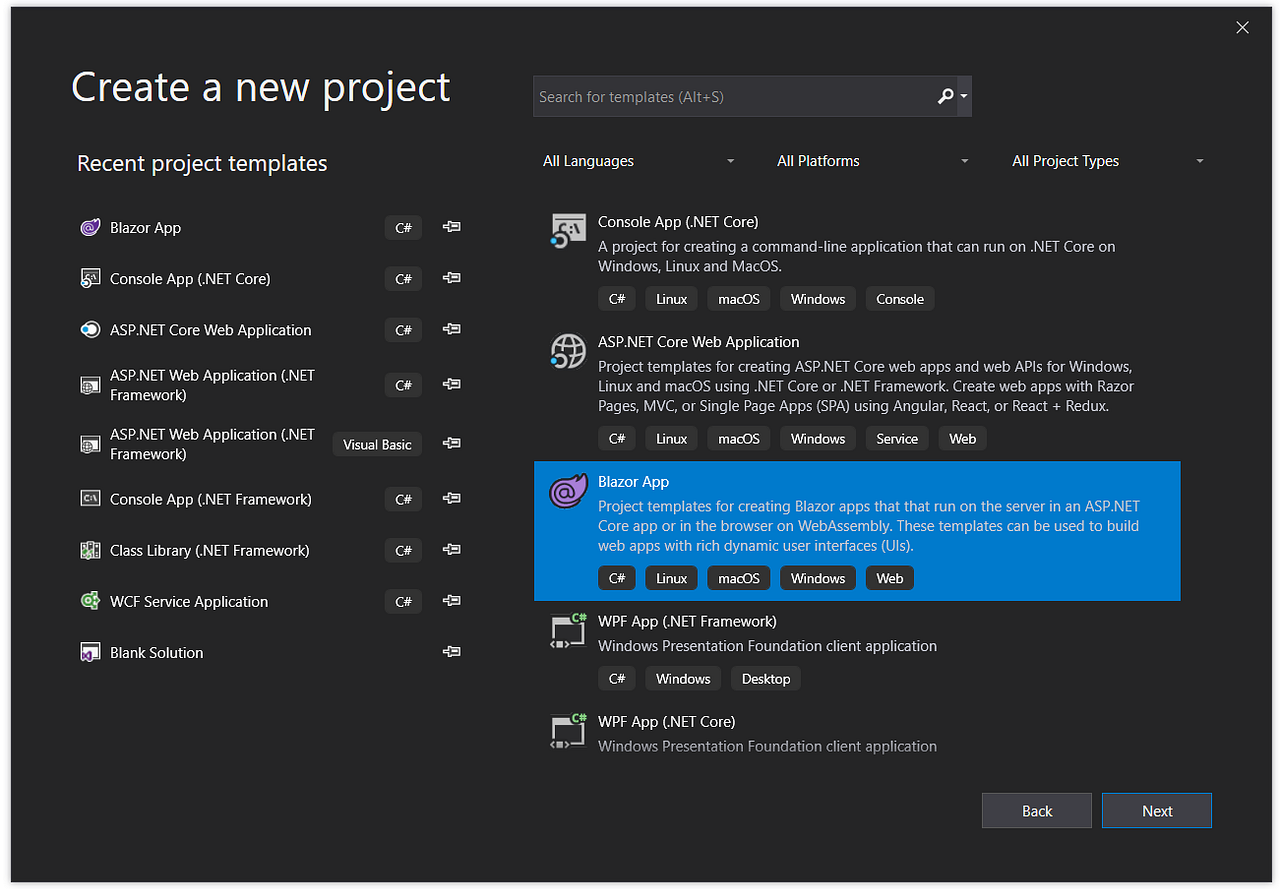Expand the All Project Types filter
This screenshot has width=1280, height=889.
point(1105,160)
